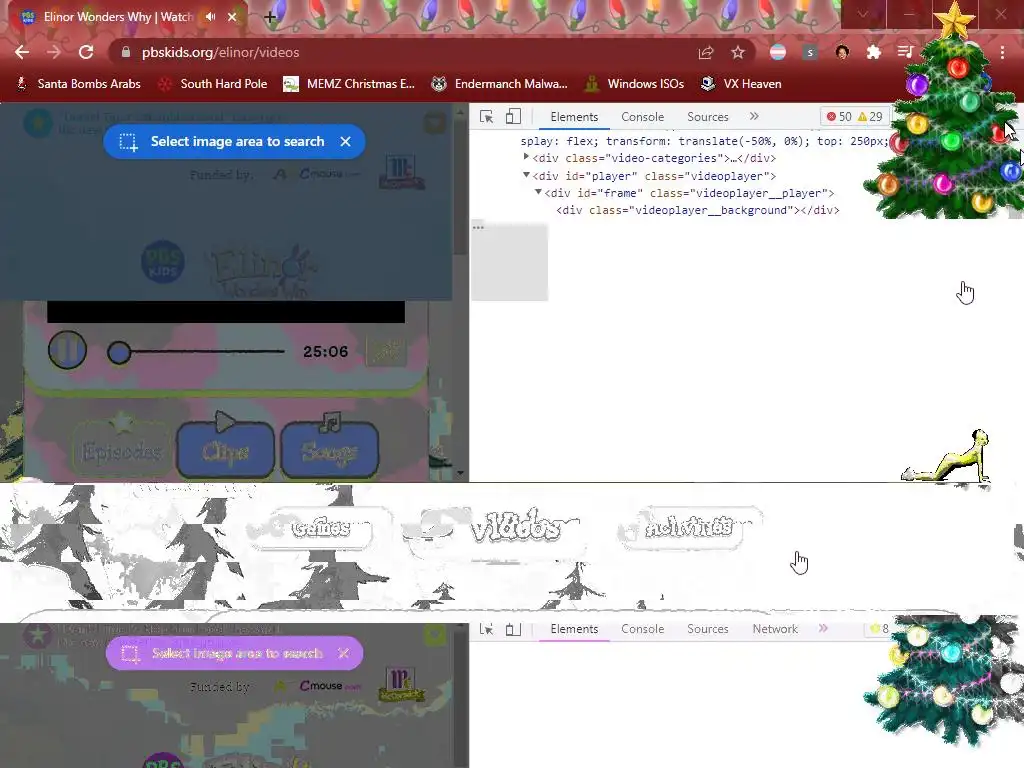Click the Games button in distorted strip
Image resolution: width=1024 pixels, height=768 pixels.
pyautogui.click(x=320, y=528)
